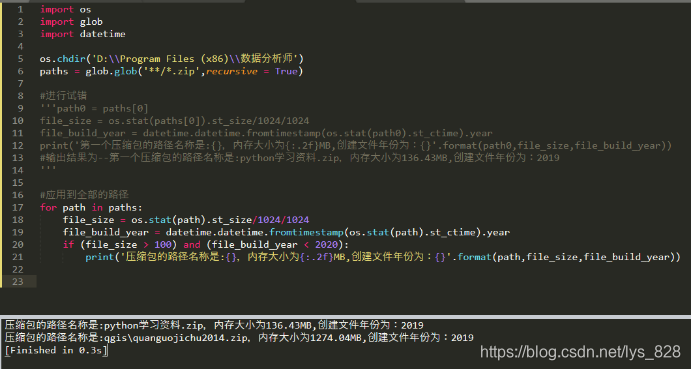The height and width of the screenshot is (371, 691).
Task: Click the 'True' value on line 6
Action: point(286,71)
